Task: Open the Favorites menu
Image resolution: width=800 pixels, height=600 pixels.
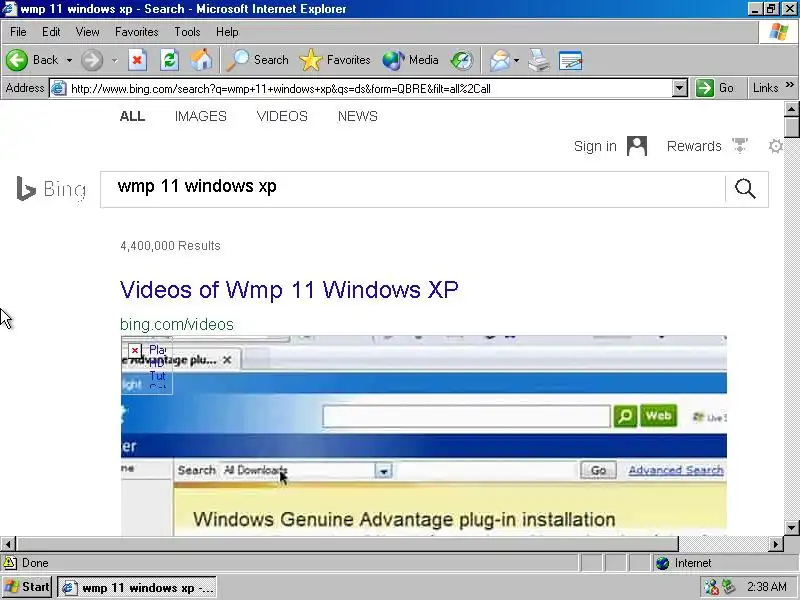Action: click(137, 32)
